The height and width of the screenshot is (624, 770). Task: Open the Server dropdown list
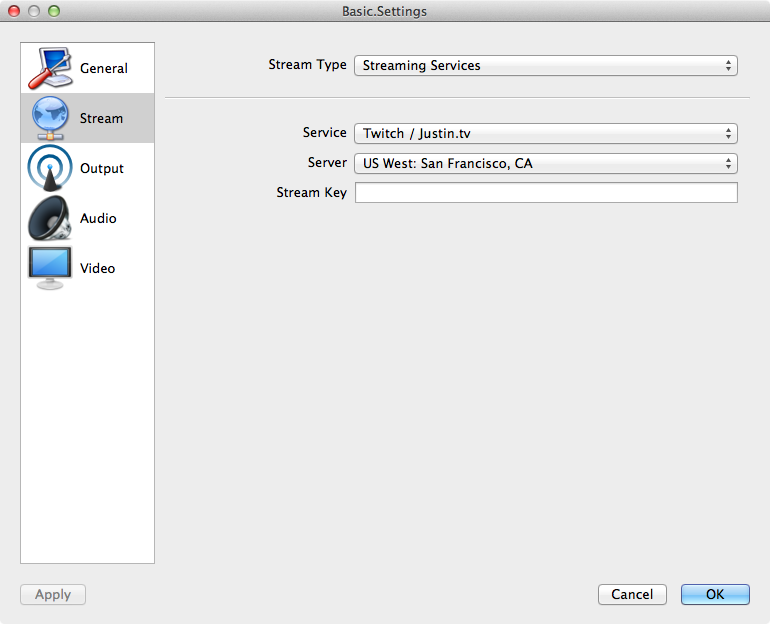[546, 163]
